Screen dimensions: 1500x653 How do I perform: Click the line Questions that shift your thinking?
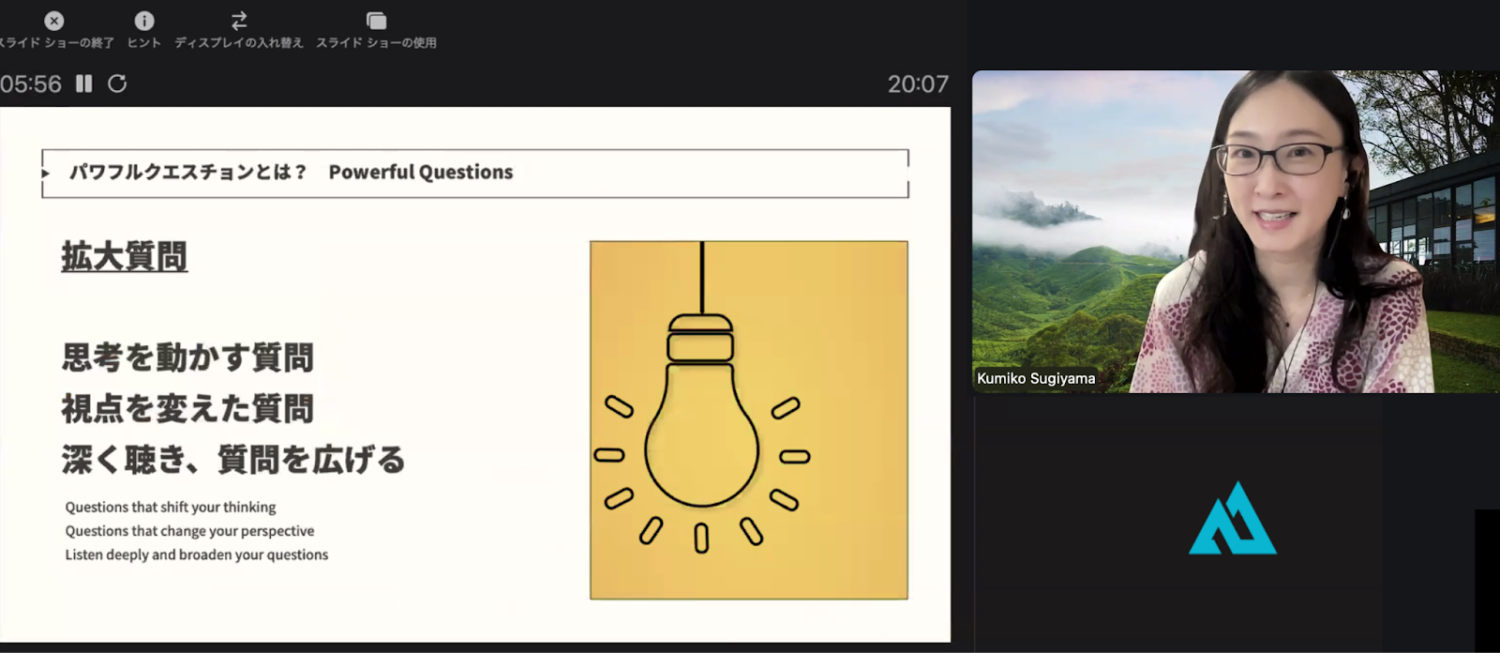[171, 507]
